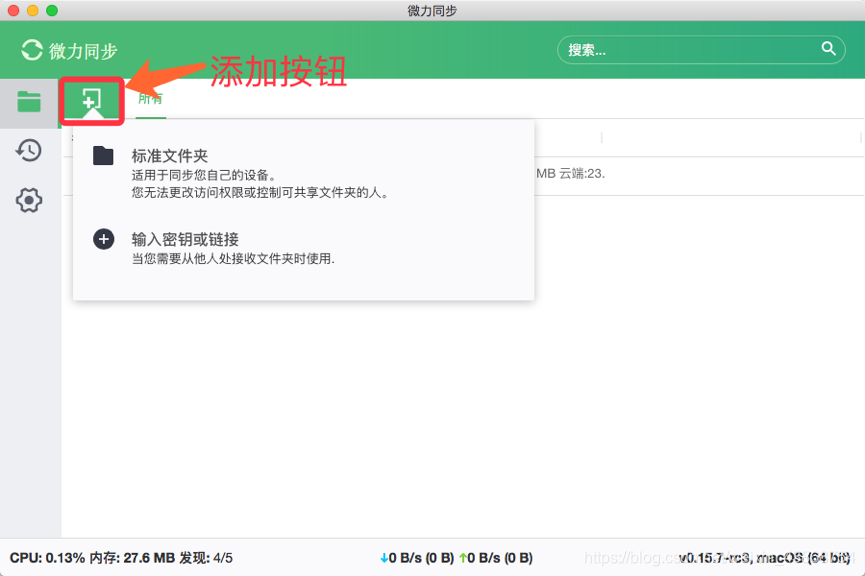Click the CPU usage status text
The width and height of the screenshot is (865, 576).
47,558
